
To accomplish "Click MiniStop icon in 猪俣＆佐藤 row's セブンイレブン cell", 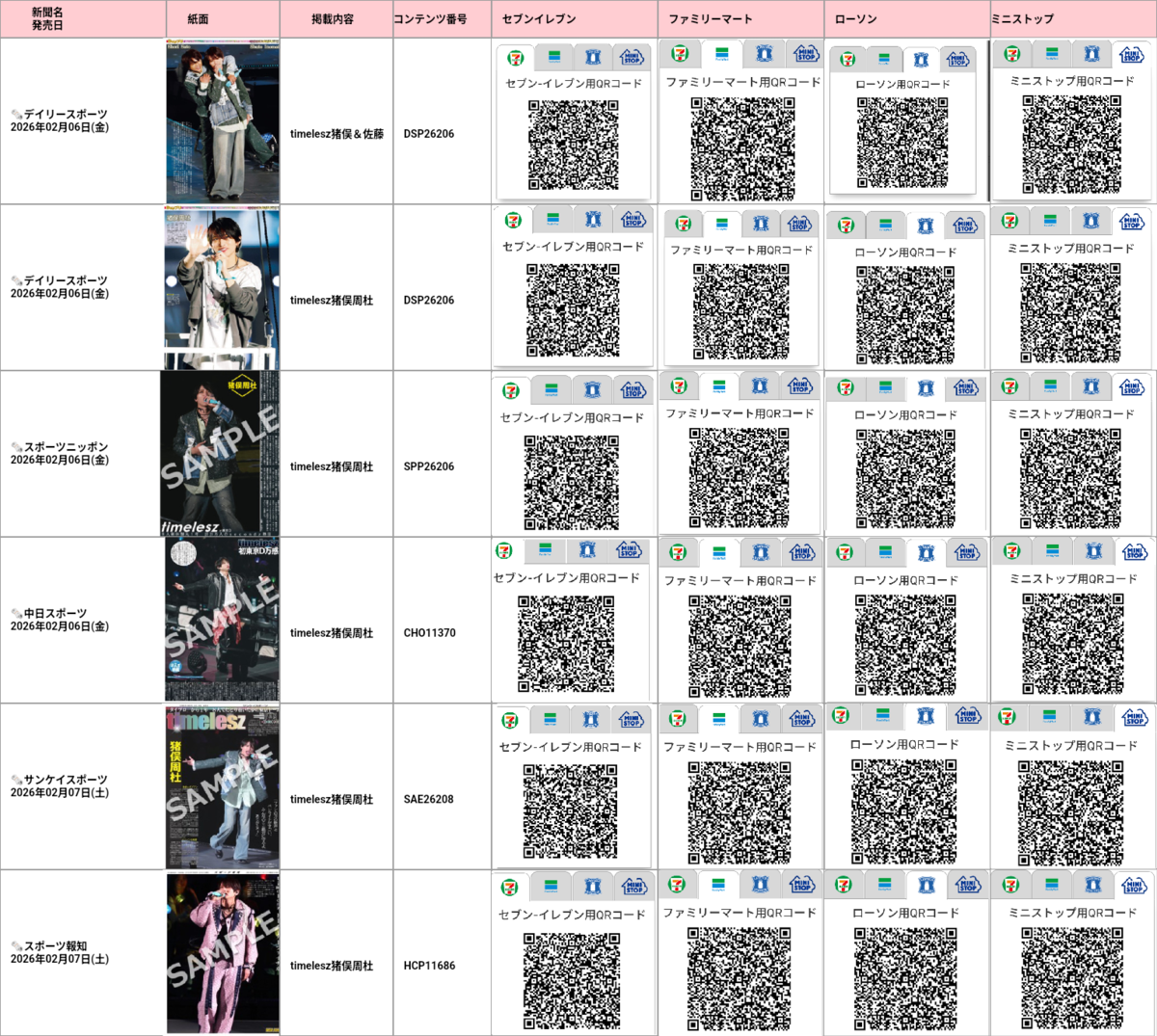I will coord(632,58).
